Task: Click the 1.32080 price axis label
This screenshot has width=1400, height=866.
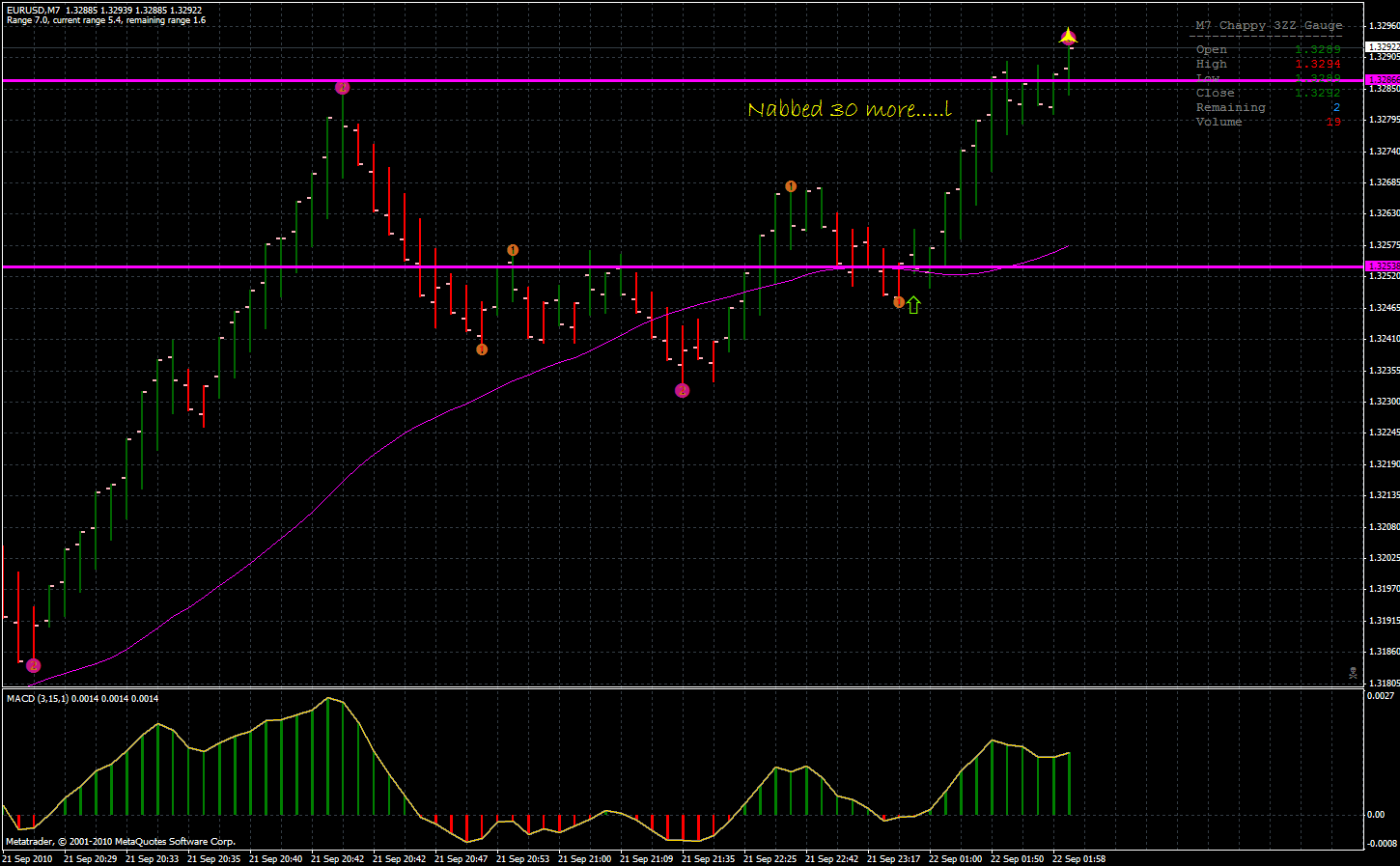Action: (1384, 527)
